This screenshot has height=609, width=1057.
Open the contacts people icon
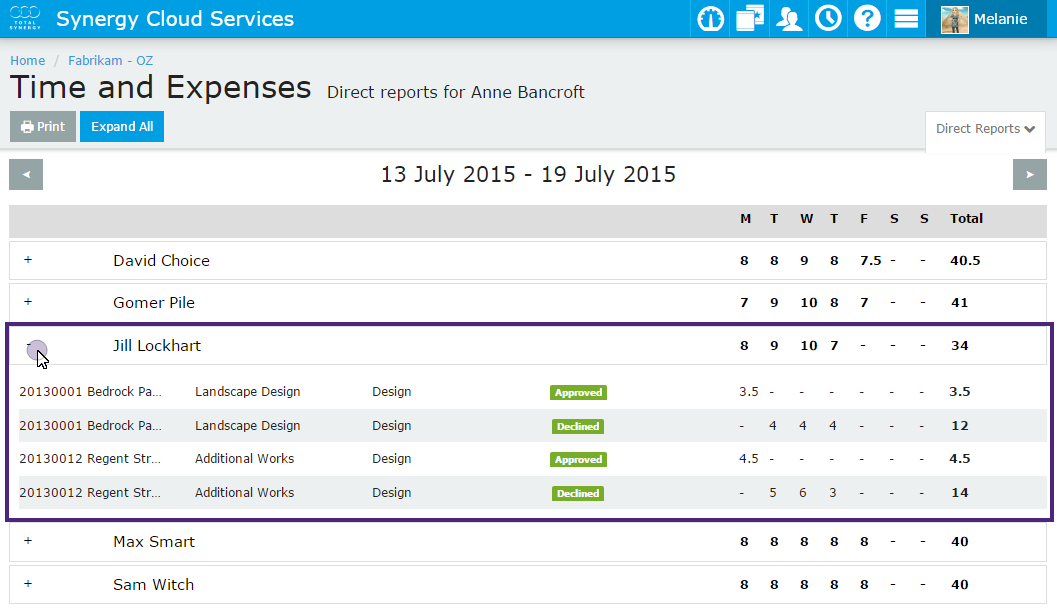point(790,19)
